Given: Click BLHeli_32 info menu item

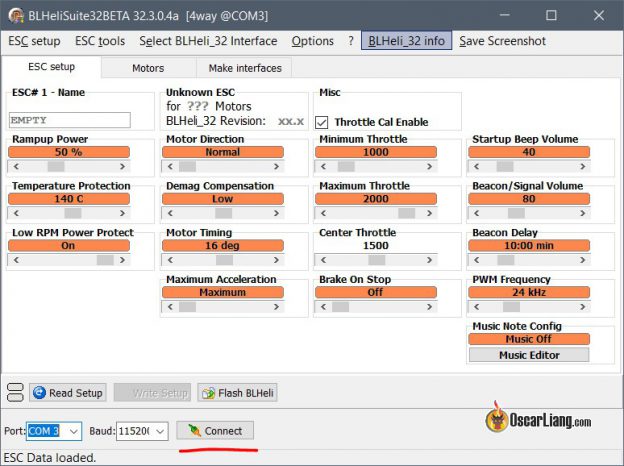Looking at the screenshot, I should 406,41.
